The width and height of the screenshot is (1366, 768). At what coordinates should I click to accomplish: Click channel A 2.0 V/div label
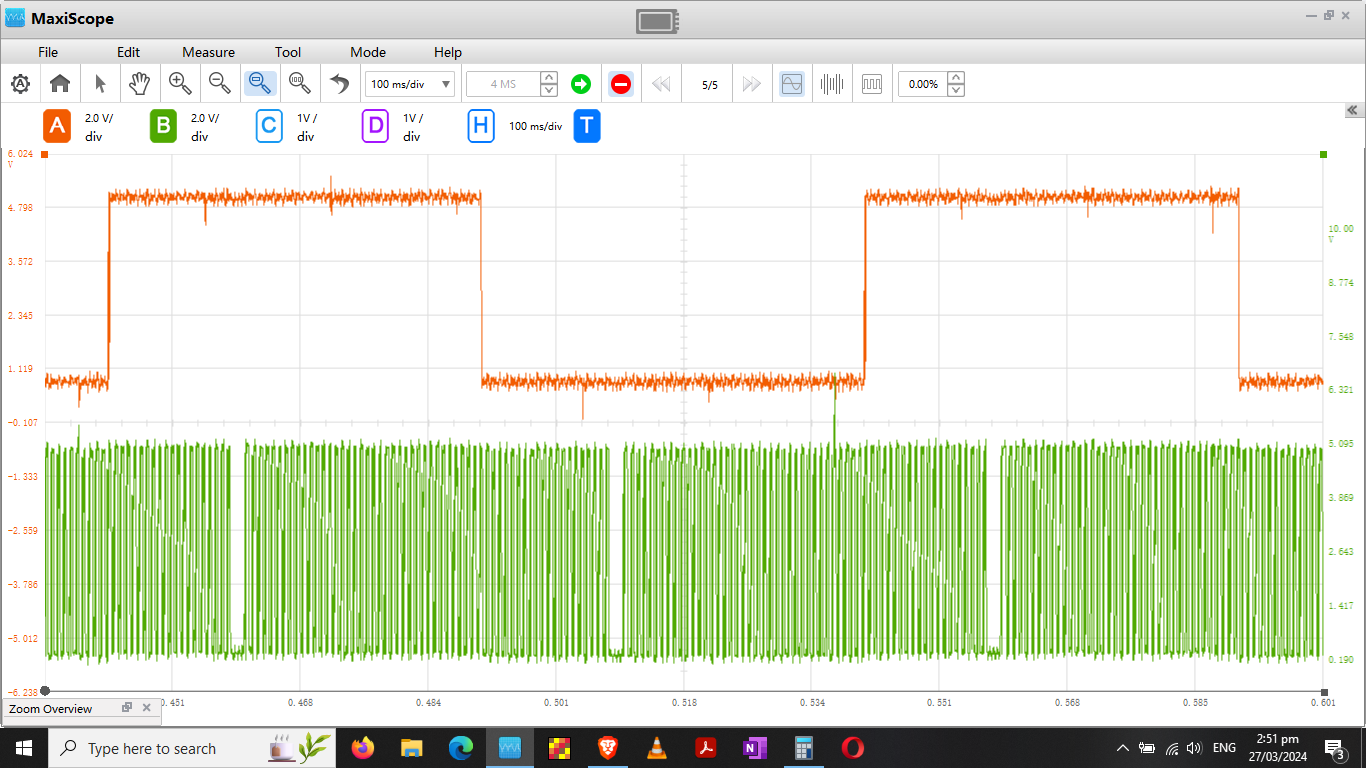click(x=99, y=127)
